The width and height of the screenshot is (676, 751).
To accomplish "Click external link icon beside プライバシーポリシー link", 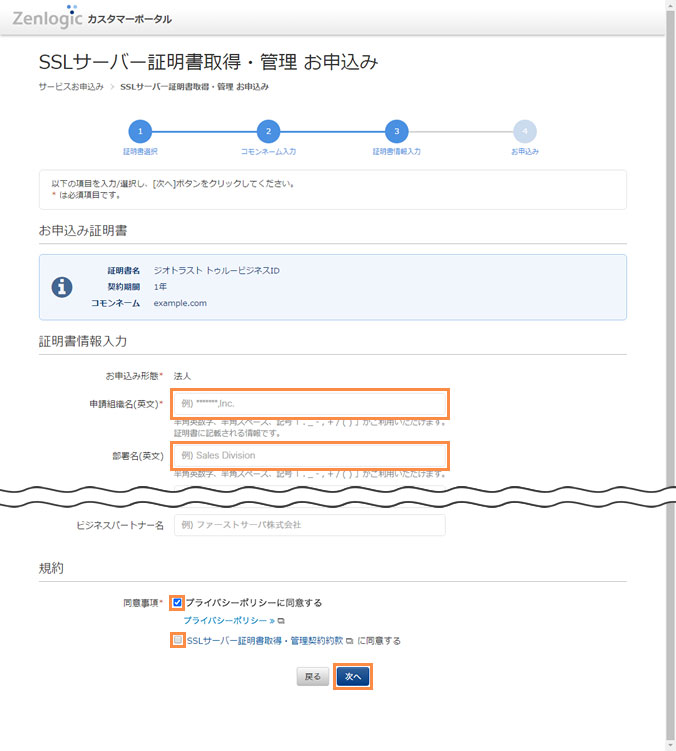I will [x=282, y=621].
